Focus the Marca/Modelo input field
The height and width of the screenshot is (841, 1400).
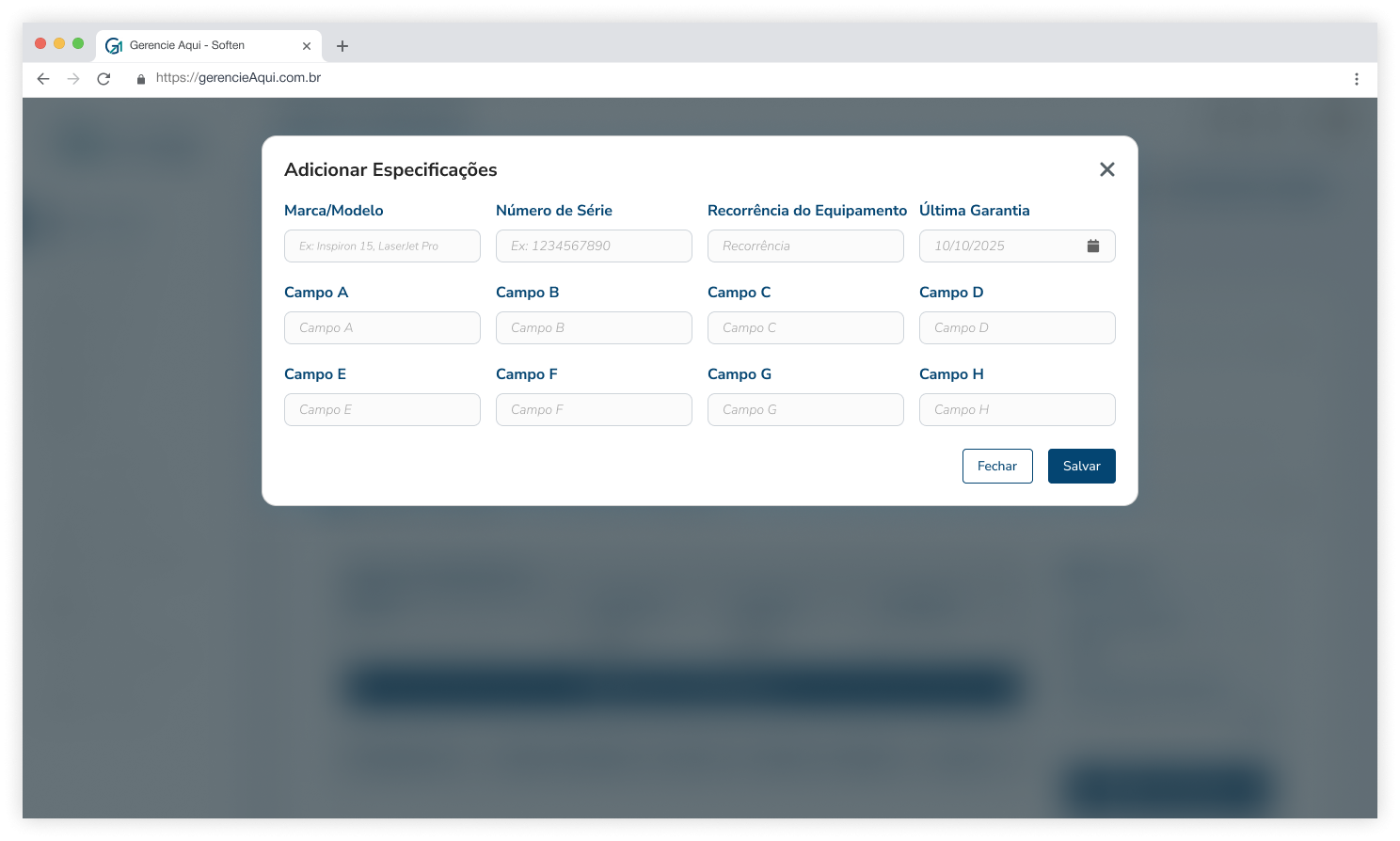[x=382, y=246]
